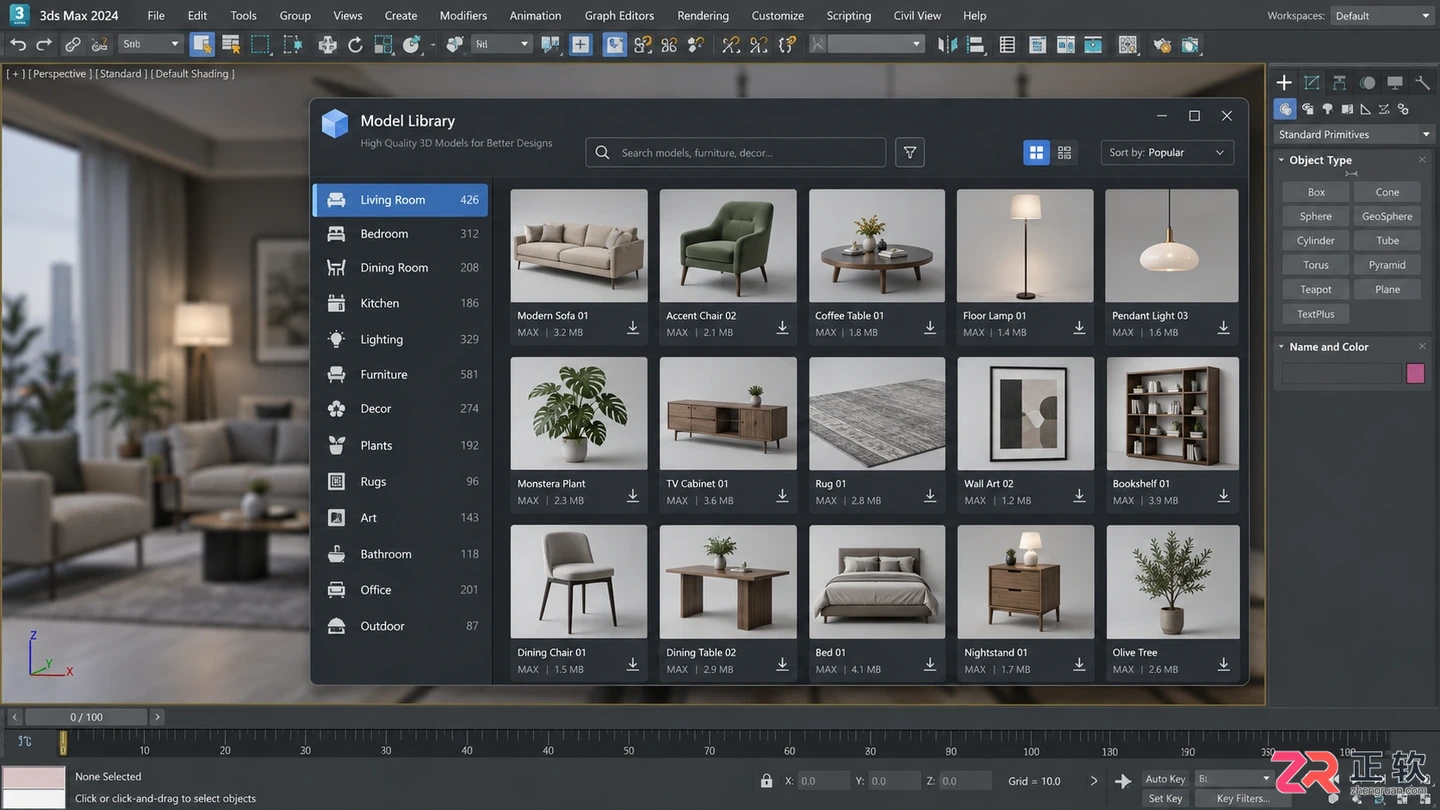This screenshot has width=1440, height=810.
Task: Click the Undo arrow in the main toolbar
Action: pos(18,44)
